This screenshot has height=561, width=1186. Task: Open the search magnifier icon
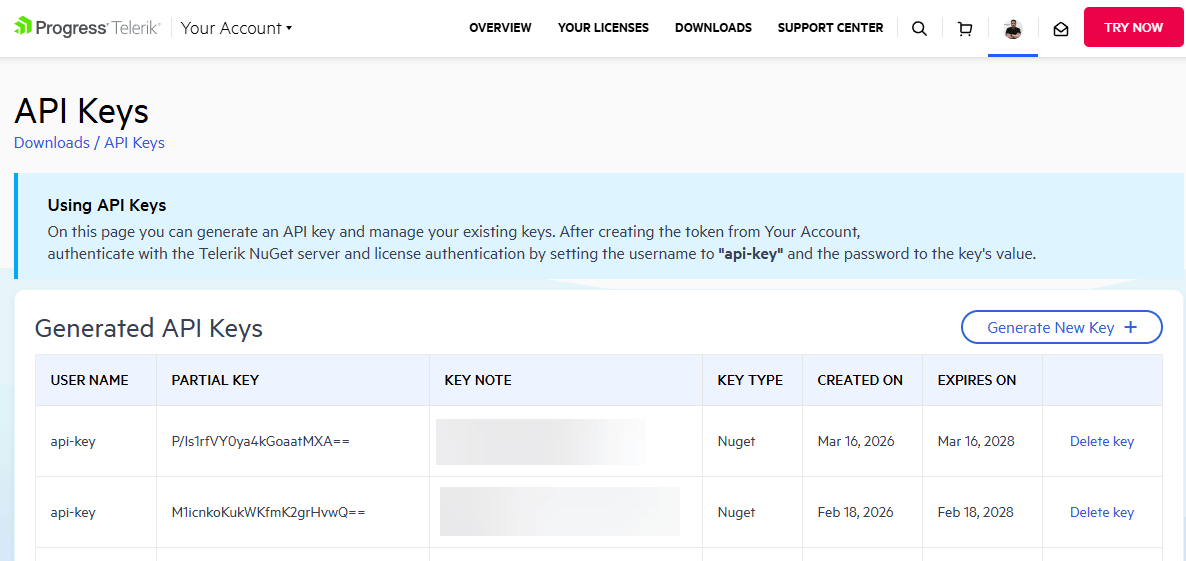pos(919,28)
